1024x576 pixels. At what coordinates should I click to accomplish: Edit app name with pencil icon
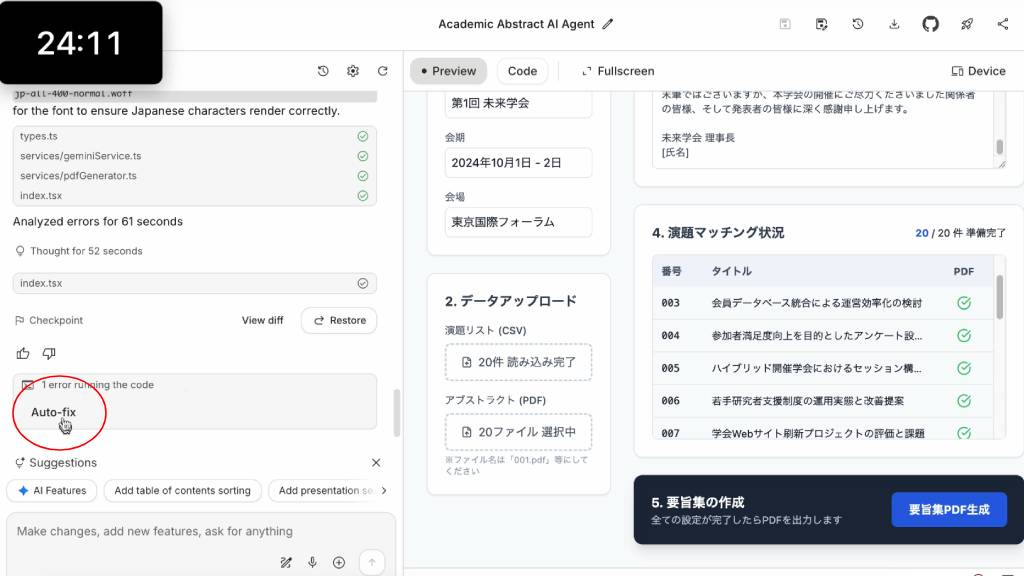[x=608, y=24]
